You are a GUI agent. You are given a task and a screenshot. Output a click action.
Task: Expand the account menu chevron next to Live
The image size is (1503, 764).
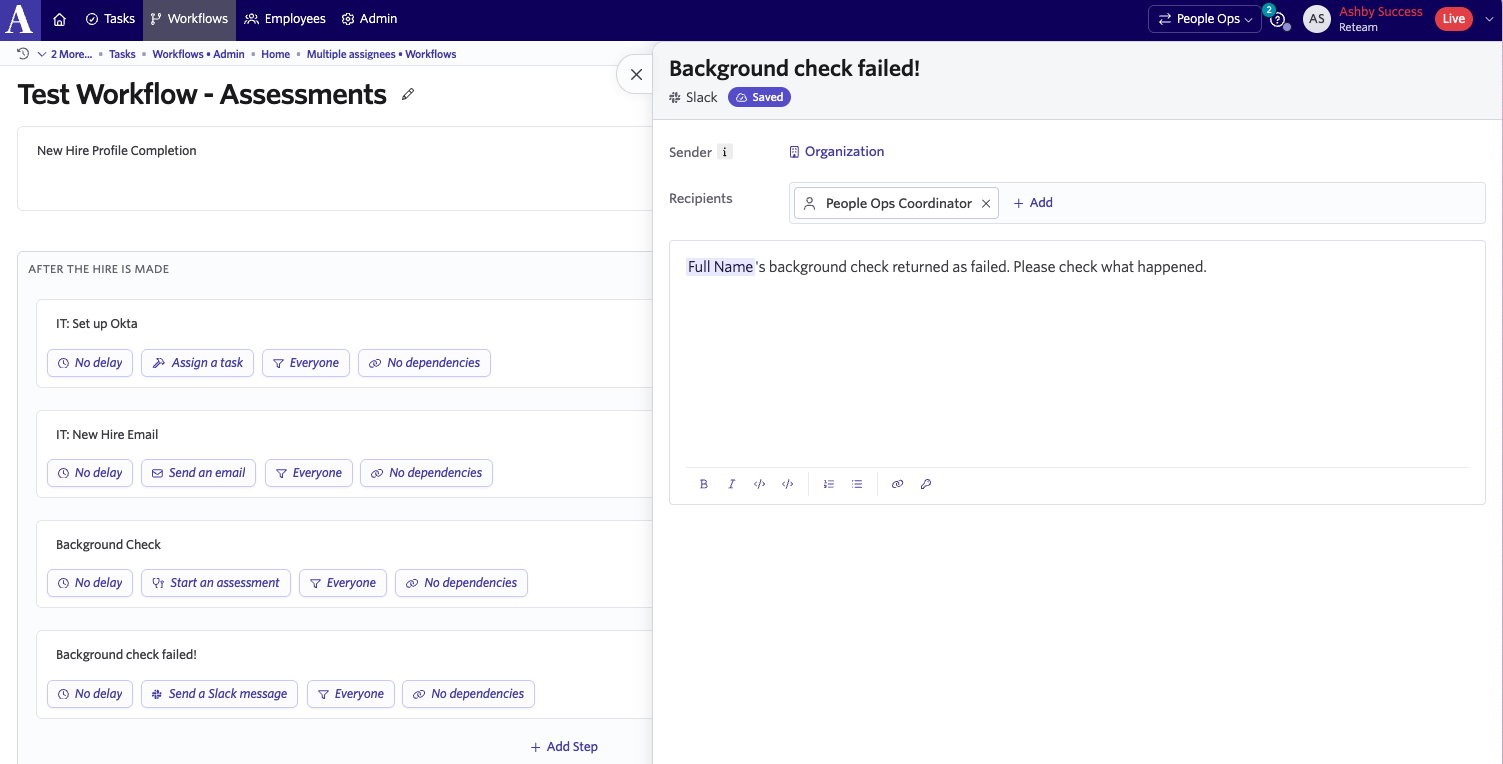[x=1488, y=19]
